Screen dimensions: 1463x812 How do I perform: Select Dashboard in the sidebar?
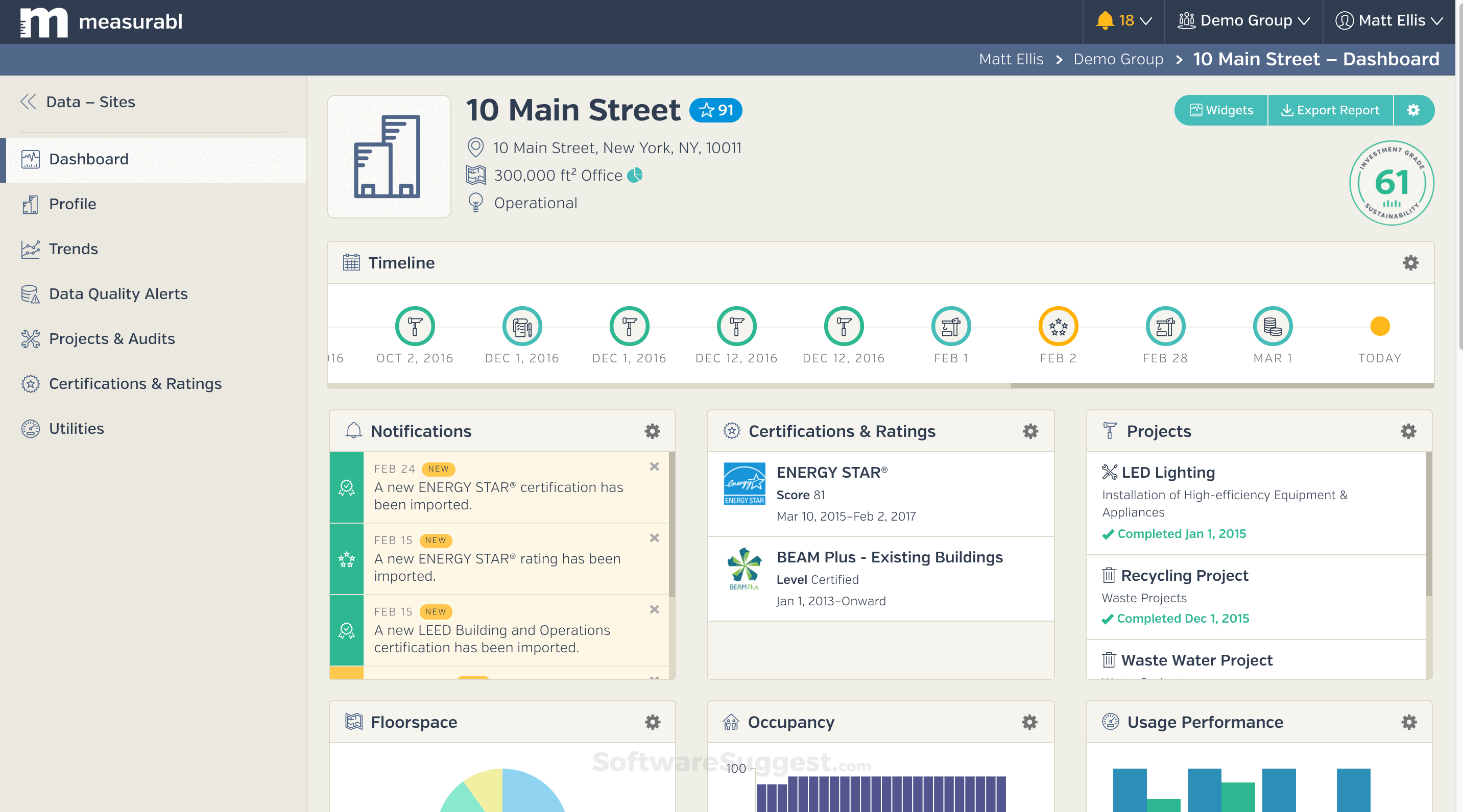coord(88,159)
